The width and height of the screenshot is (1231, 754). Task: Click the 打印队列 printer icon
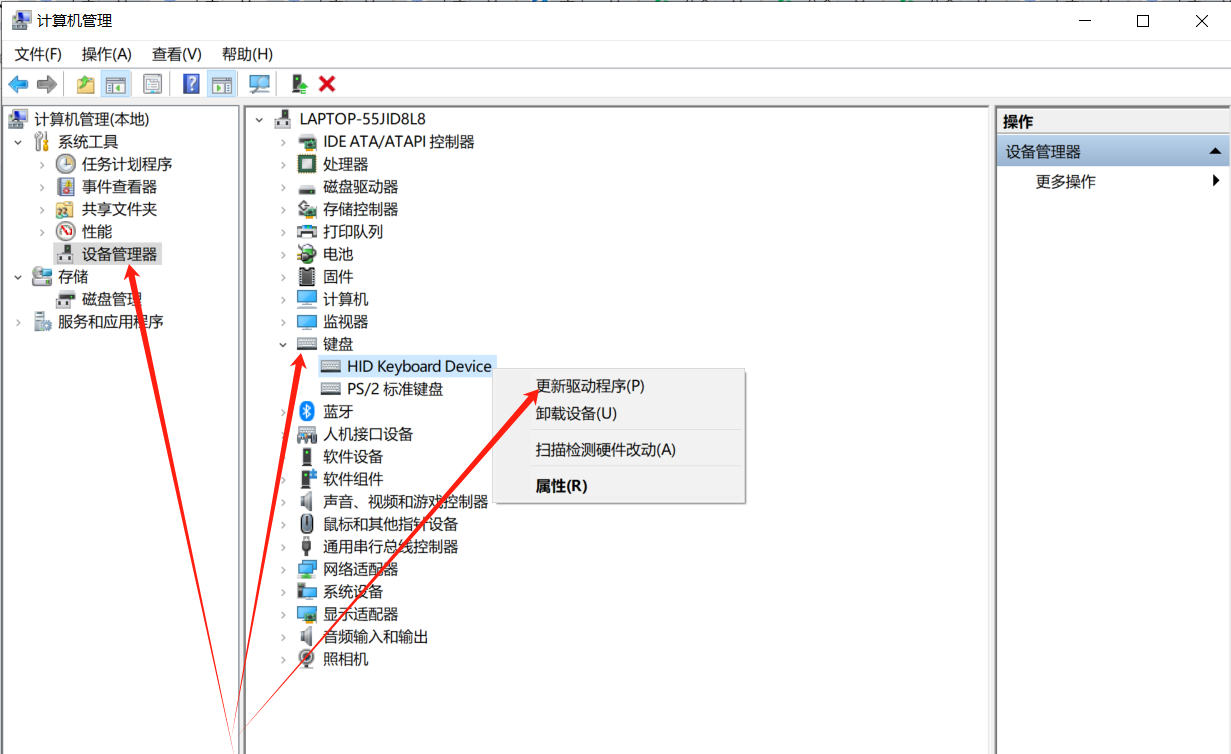(307, 232)
